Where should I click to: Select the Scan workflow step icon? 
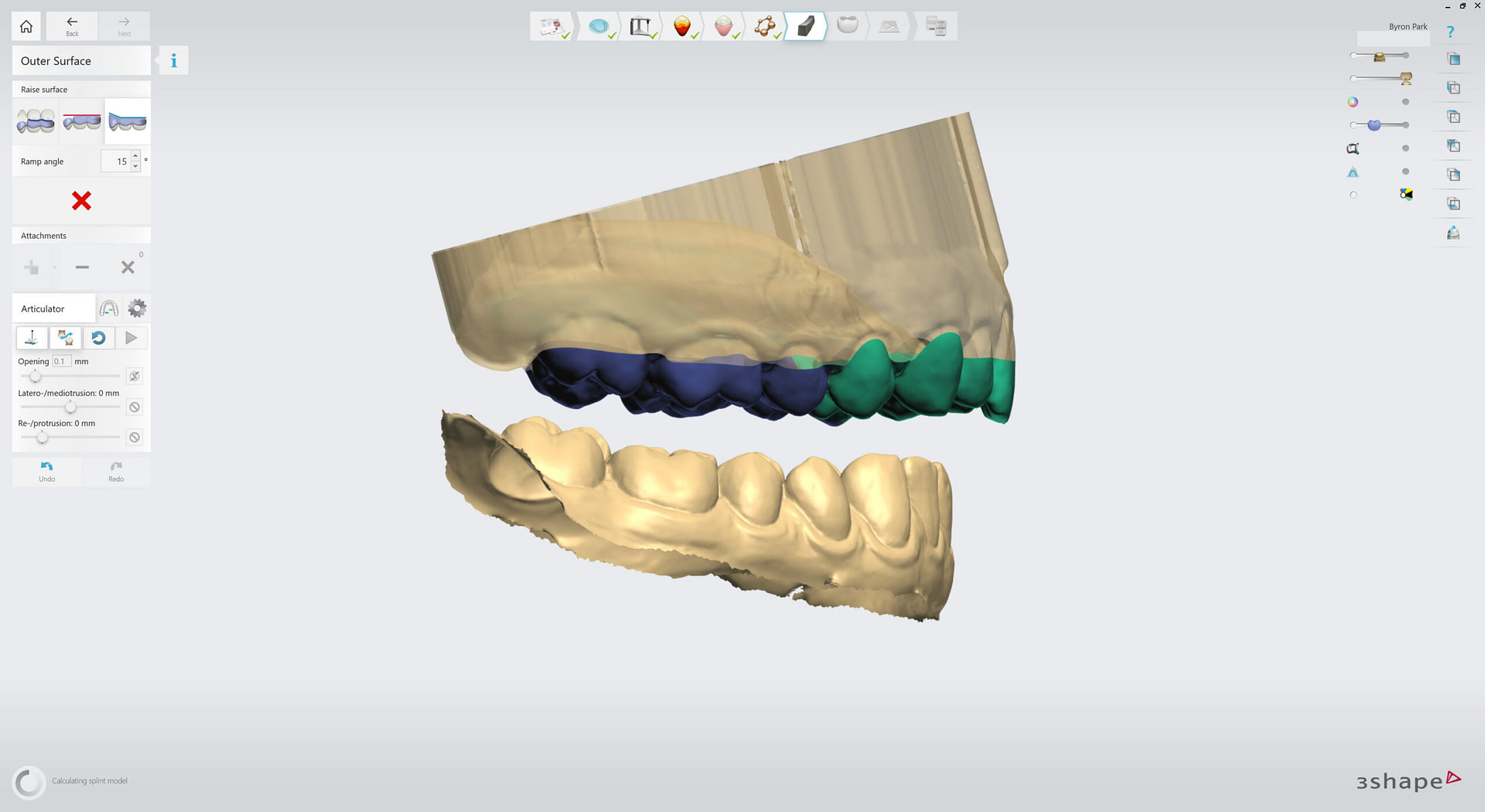tap(599, 26)
